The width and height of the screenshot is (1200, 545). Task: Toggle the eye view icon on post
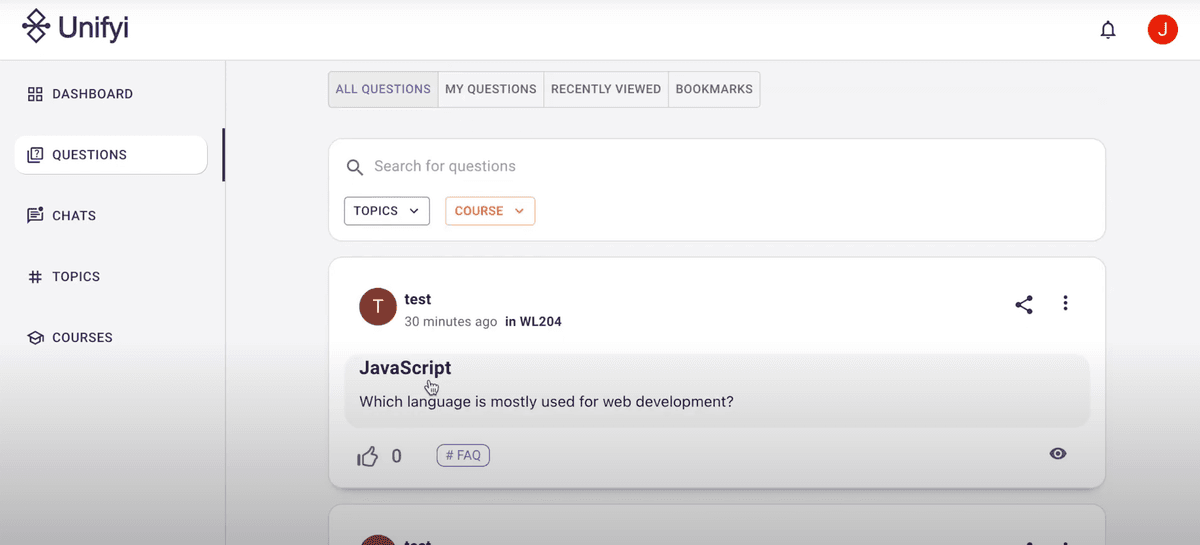tap(1058, 454)
